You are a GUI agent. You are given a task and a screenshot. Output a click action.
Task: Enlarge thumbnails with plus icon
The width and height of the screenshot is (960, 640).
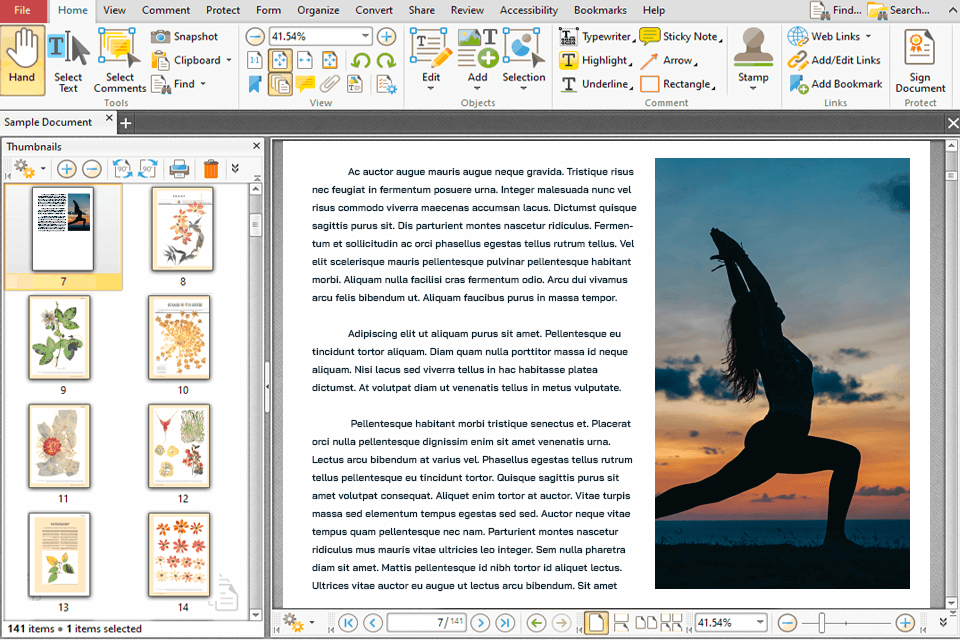[x=67, y=168]
